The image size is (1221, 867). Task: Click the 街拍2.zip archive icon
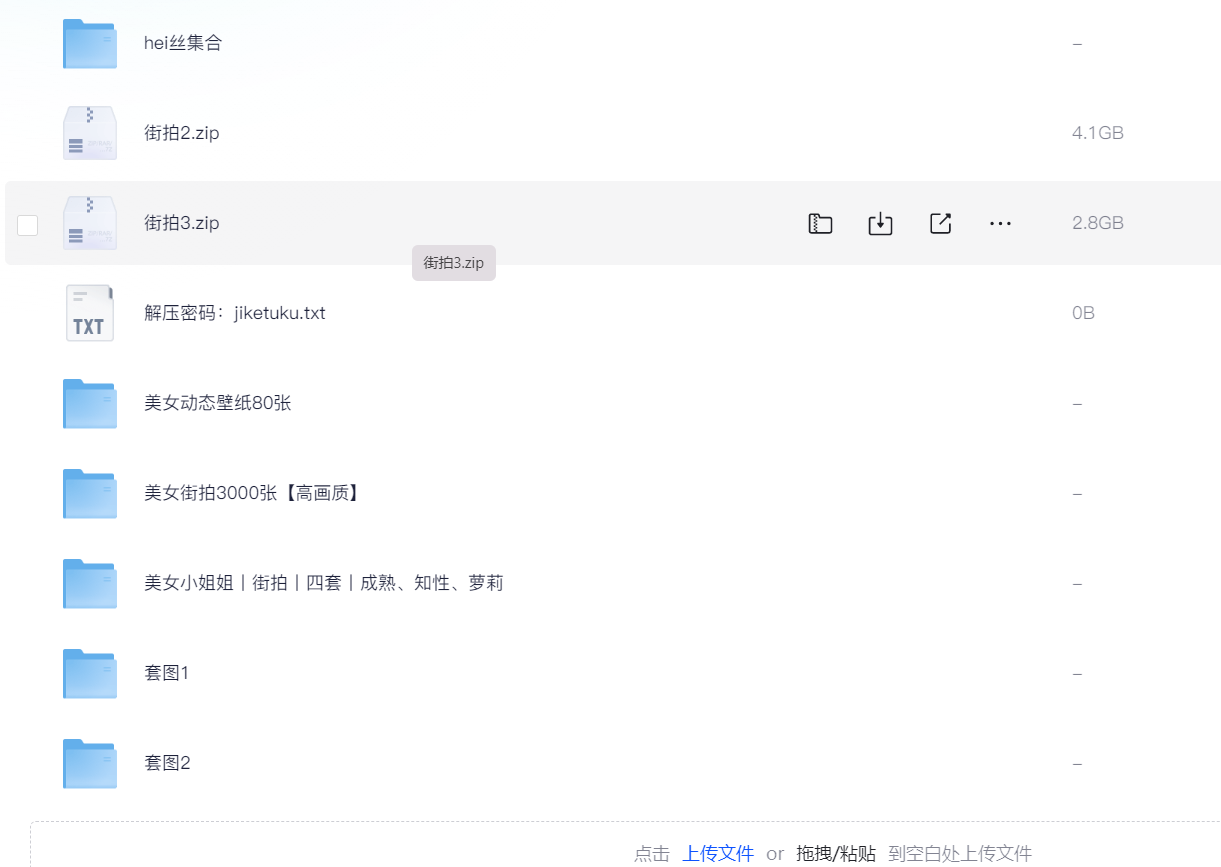pos(90,133)
